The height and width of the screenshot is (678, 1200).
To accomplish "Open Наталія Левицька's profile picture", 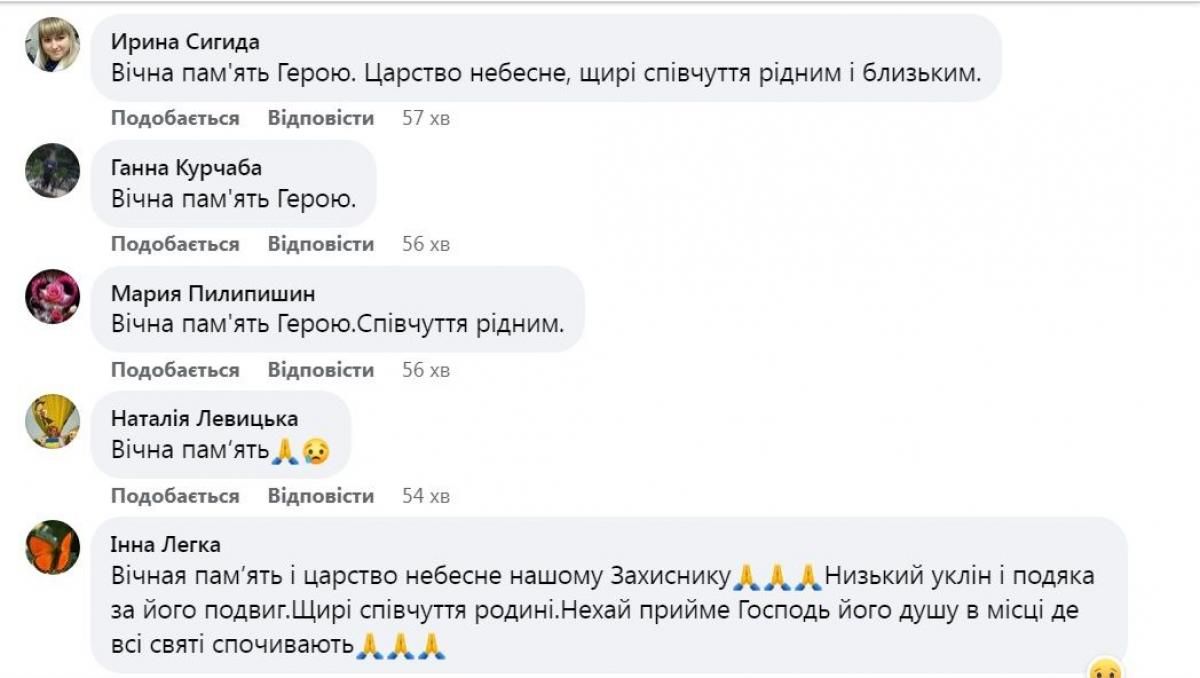I will [x=52, y=421].
